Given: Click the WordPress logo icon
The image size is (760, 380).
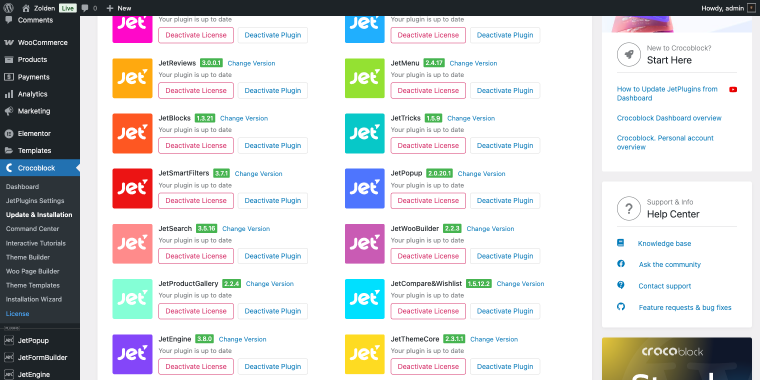Looking at the screenshot, I should click(x=8, y=8).
